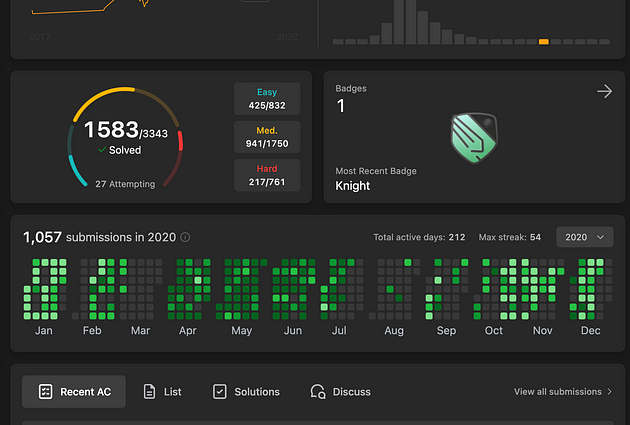This screenshot has width=630, height=425.
Task: Select the Easy 425/832 stat box
Action: tap(266, 99)
